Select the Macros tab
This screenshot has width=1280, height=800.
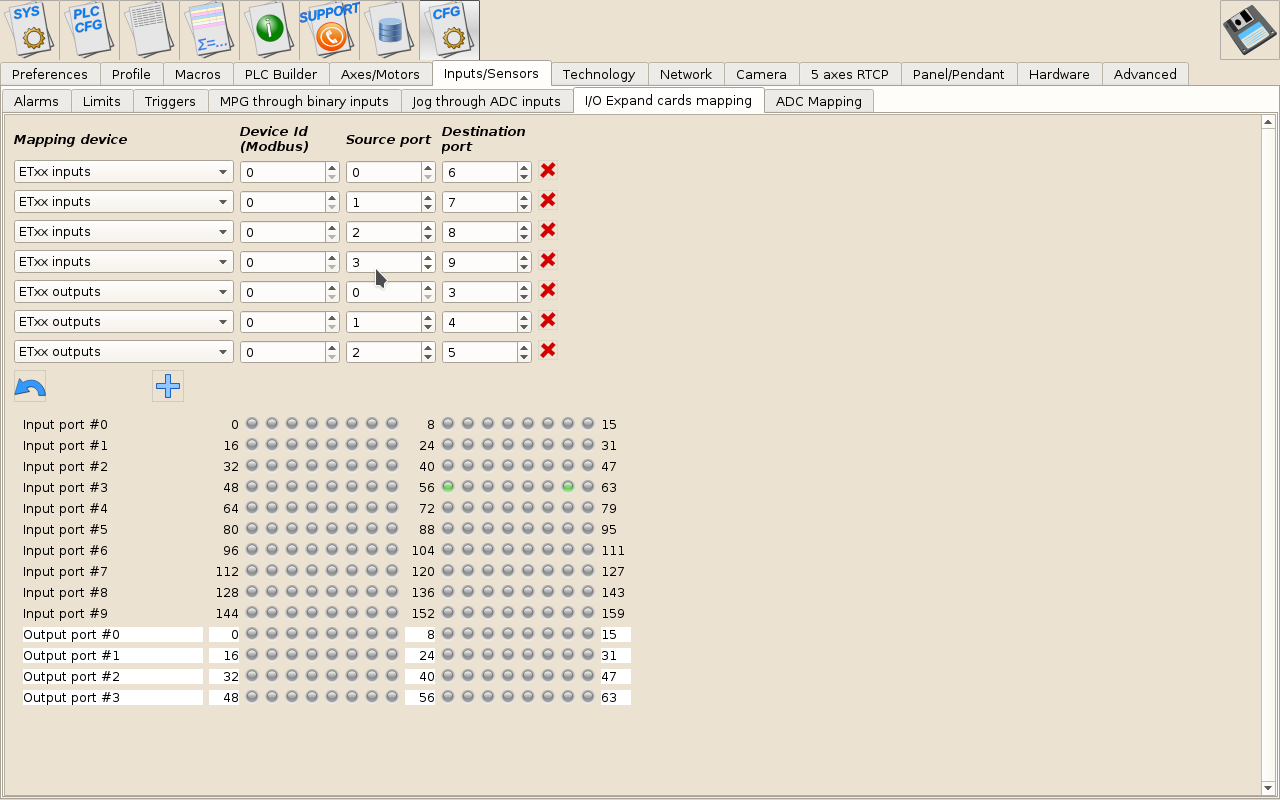coord(198,74)
